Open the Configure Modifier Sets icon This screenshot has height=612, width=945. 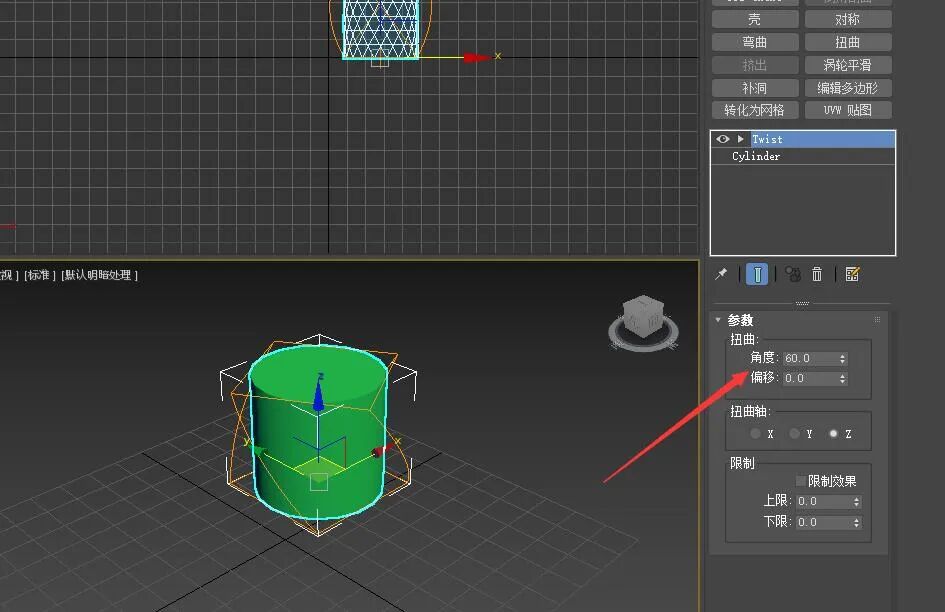pyautogui.click(x=852, y=274)
